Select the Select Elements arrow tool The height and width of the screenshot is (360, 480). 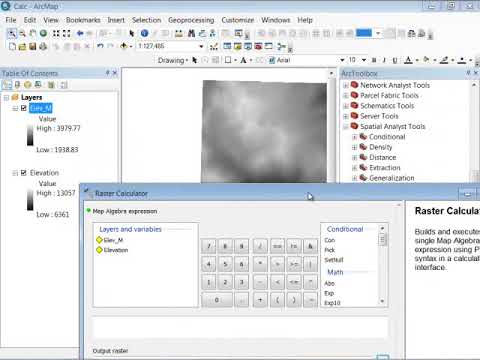pyautogui.click(x=132, y=33)
